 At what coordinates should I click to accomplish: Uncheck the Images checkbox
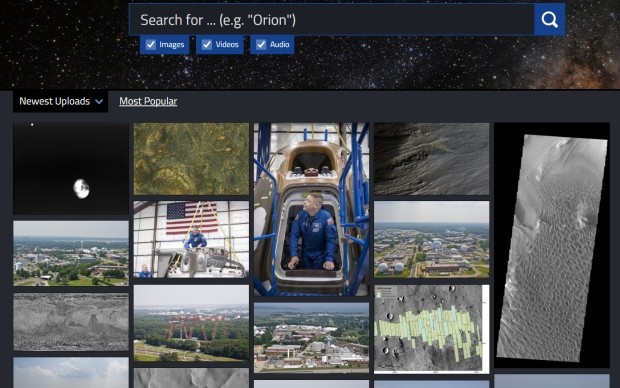tap(151, 44)
